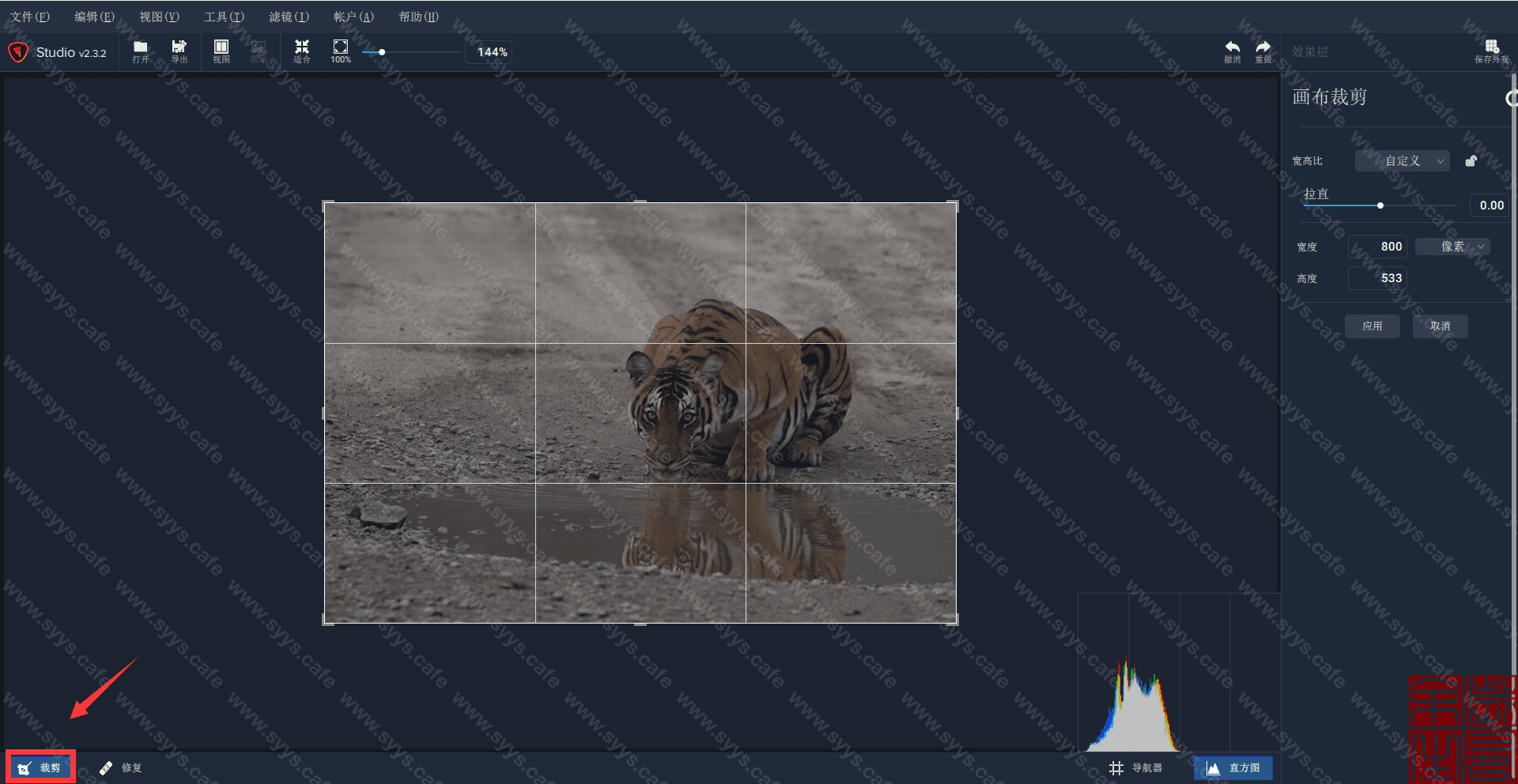Click the 拉直 straighten slider handle
Screen dimensions: 1518x784
[x=1380, y=205]
